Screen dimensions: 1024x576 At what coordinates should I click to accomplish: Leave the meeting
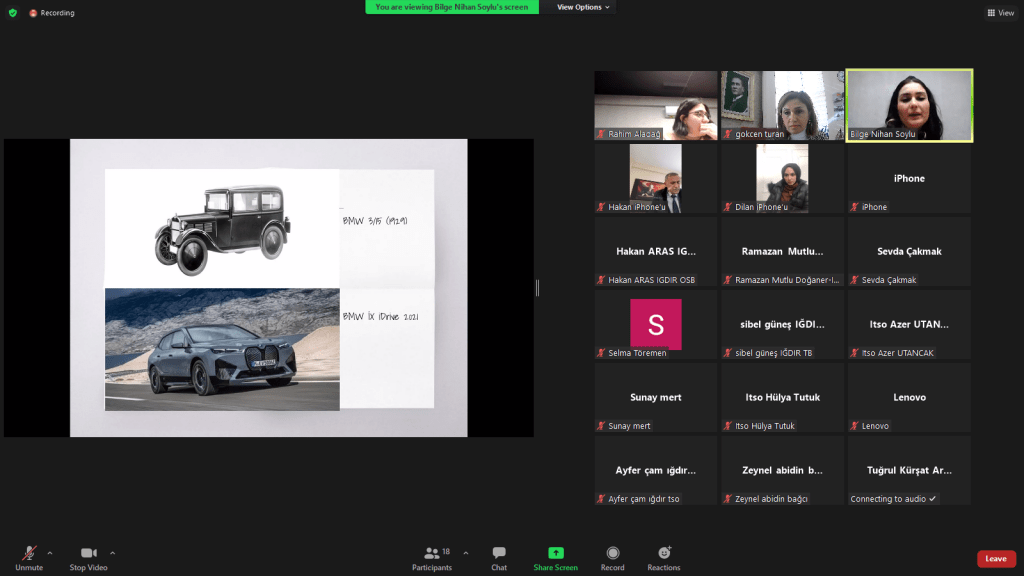(995, 559)
